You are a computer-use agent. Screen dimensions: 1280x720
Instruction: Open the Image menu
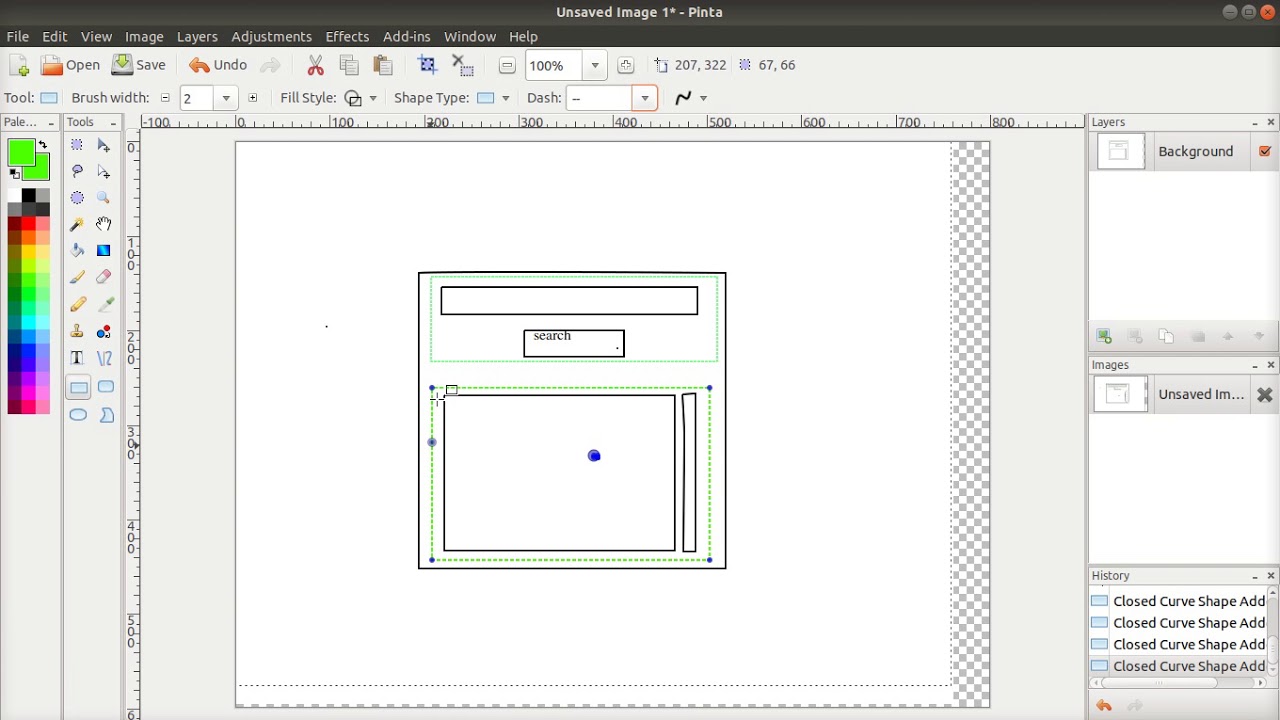(x=144, y=36)
